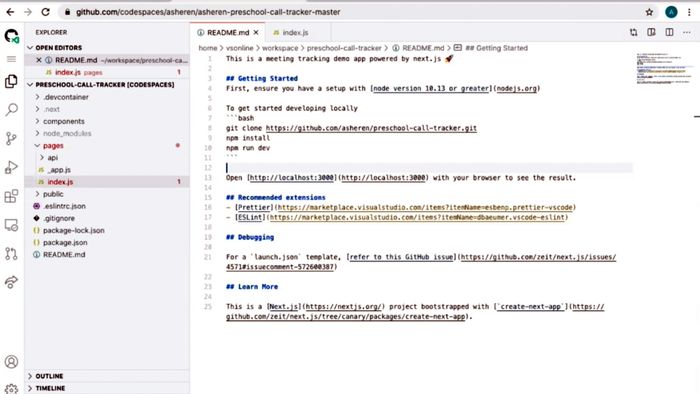The height and width of the screenshot is (394, 700).
Task: Open the Source Control view
Action: (11, 138)
